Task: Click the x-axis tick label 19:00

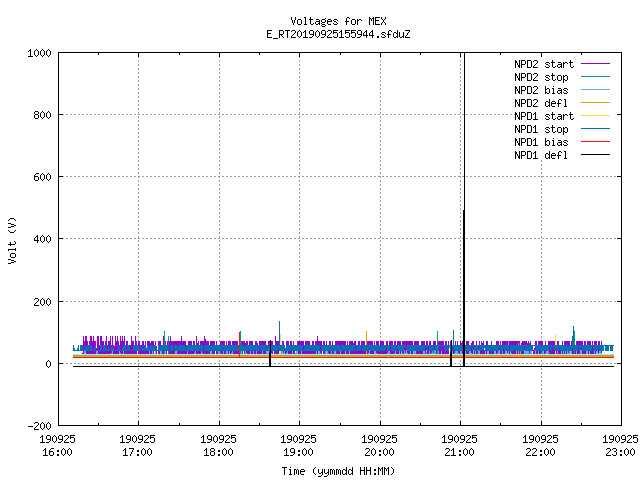Action: tap(298, 453)
